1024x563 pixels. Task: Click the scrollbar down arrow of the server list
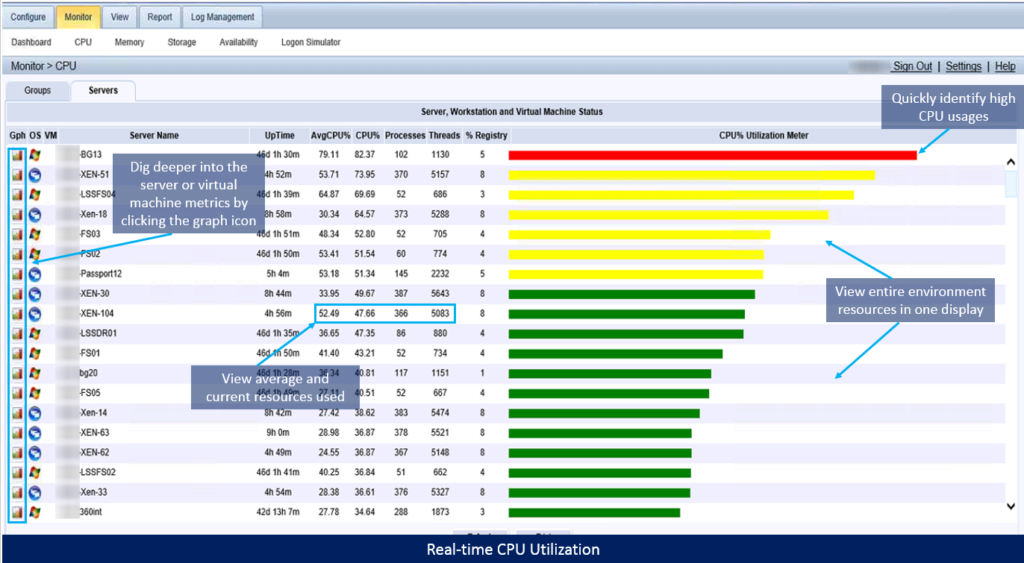1010,507
